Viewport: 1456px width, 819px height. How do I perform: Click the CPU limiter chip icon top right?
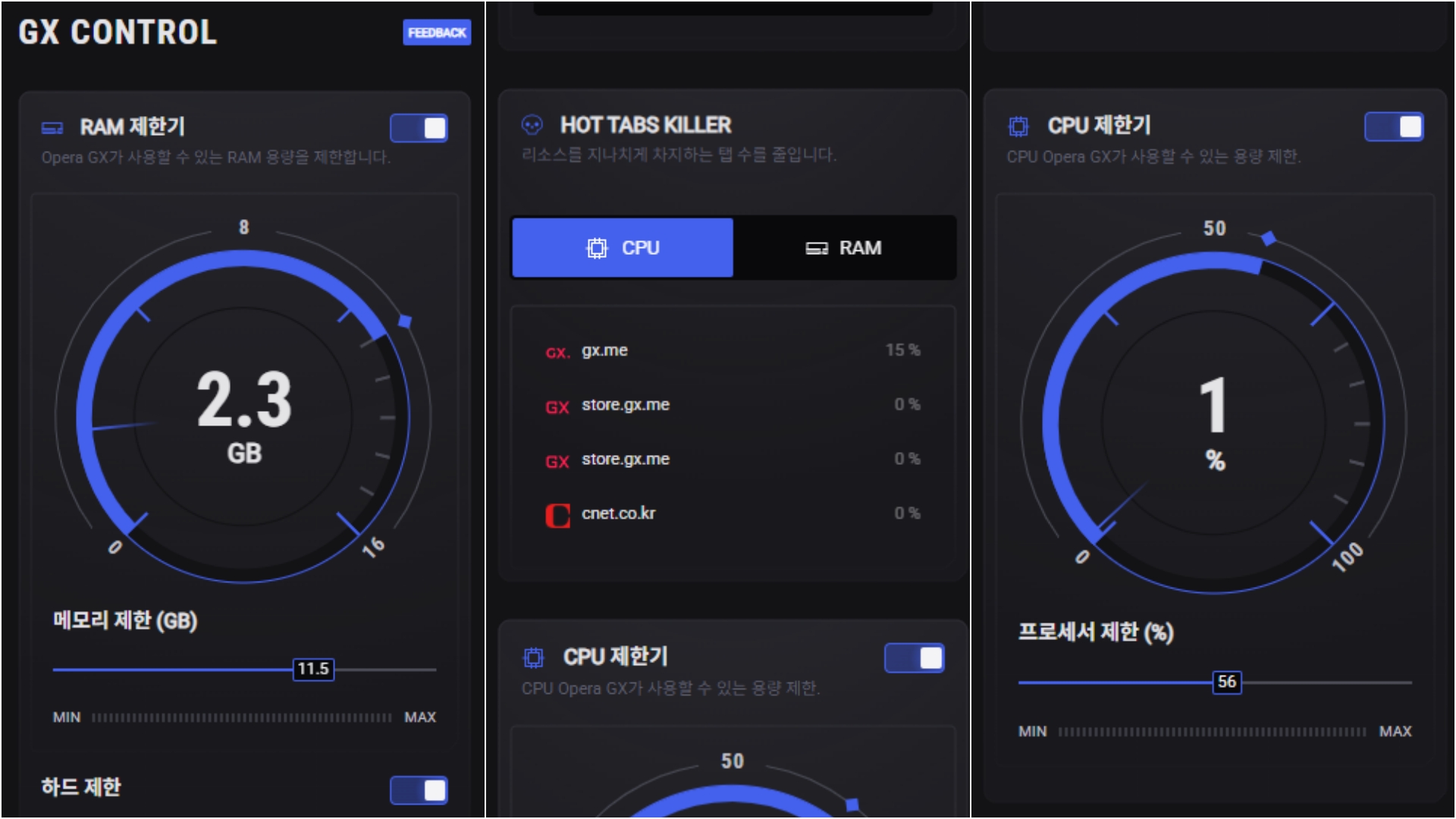pyautogui.click(x=1018, y=126)
